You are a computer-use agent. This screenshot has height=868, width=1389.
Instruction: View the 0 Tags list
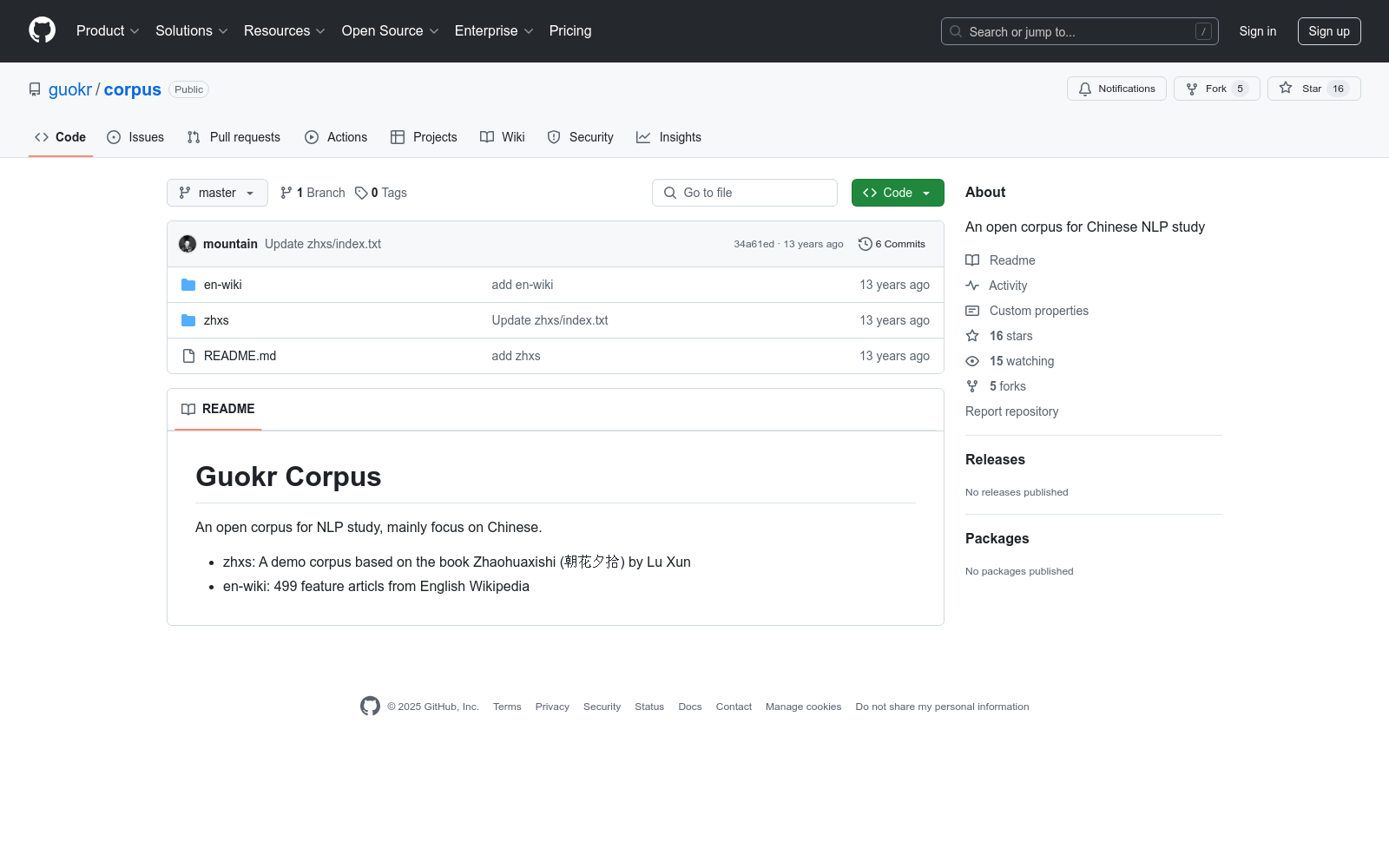381,193
